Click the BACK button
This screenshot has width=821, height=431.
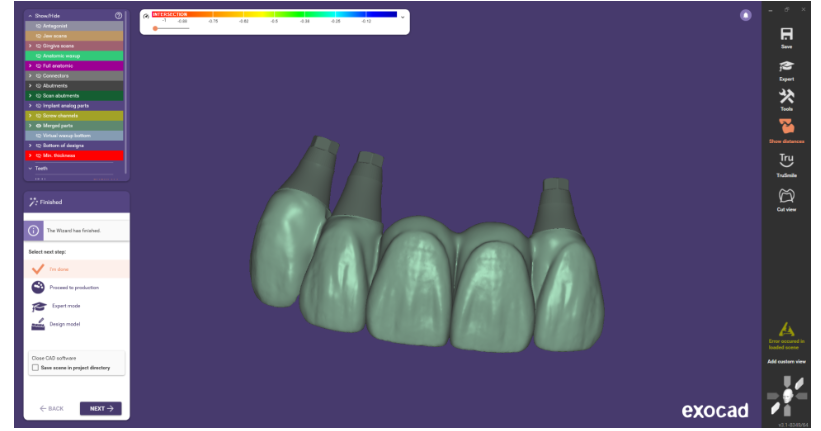click(x=52, y=408)
